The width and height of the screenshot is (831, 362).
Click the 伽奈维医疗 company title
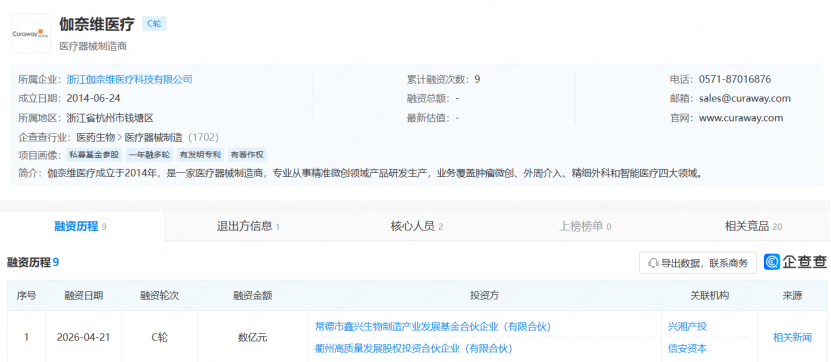pos(96,24)
